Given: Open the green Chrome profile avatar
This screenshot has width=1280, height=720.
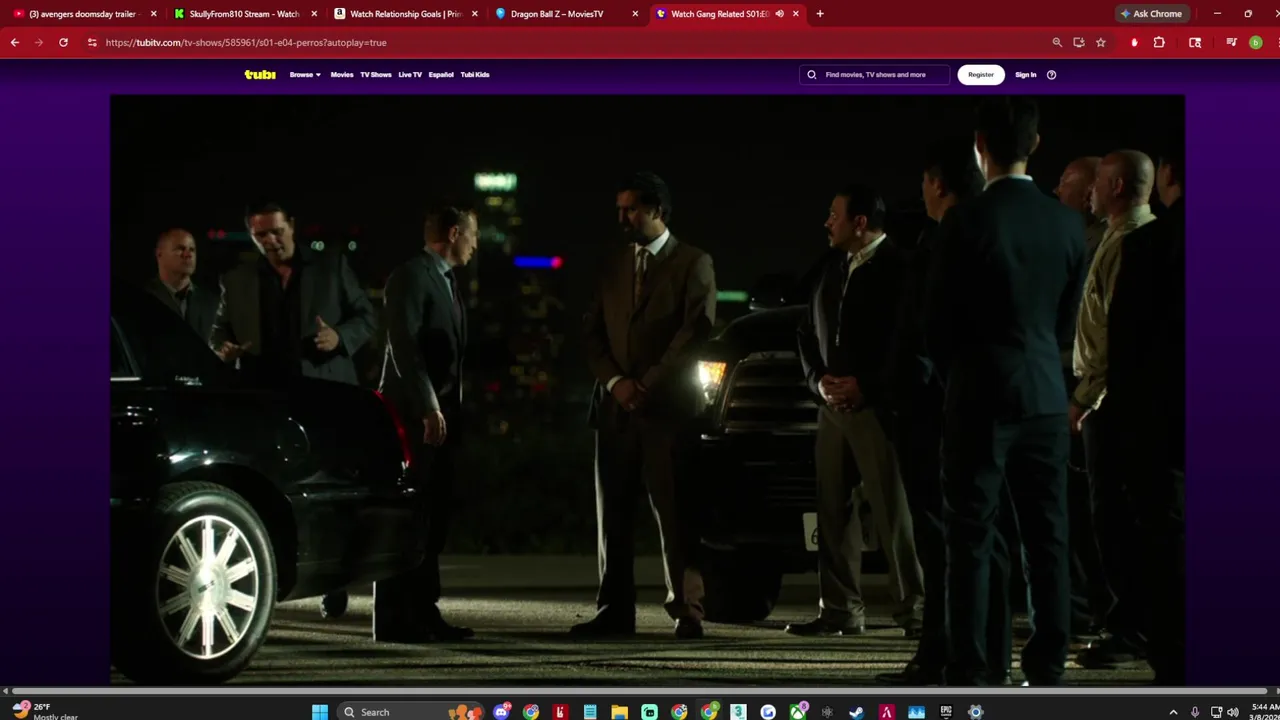Looking at the screenshot, I should [1256, 43].
